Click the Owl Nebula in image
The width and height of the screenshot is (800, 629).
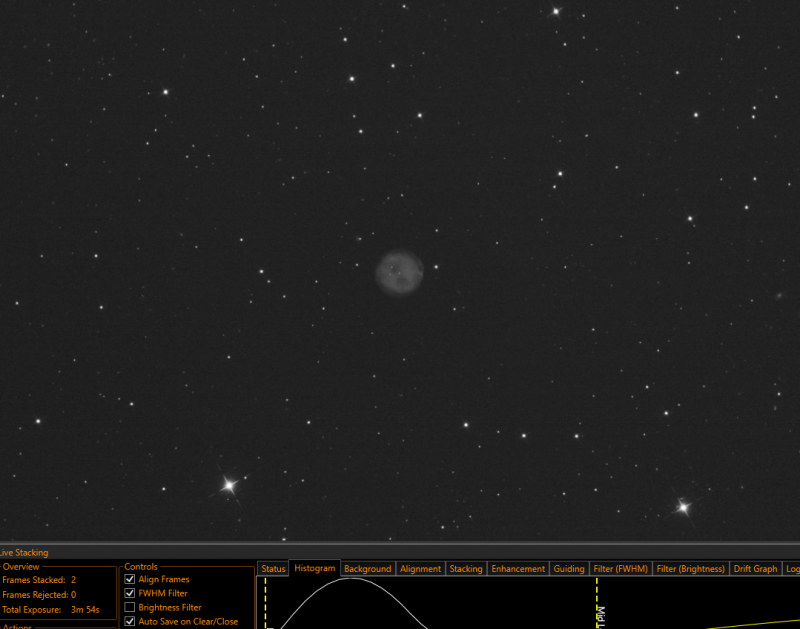(399, 272)
